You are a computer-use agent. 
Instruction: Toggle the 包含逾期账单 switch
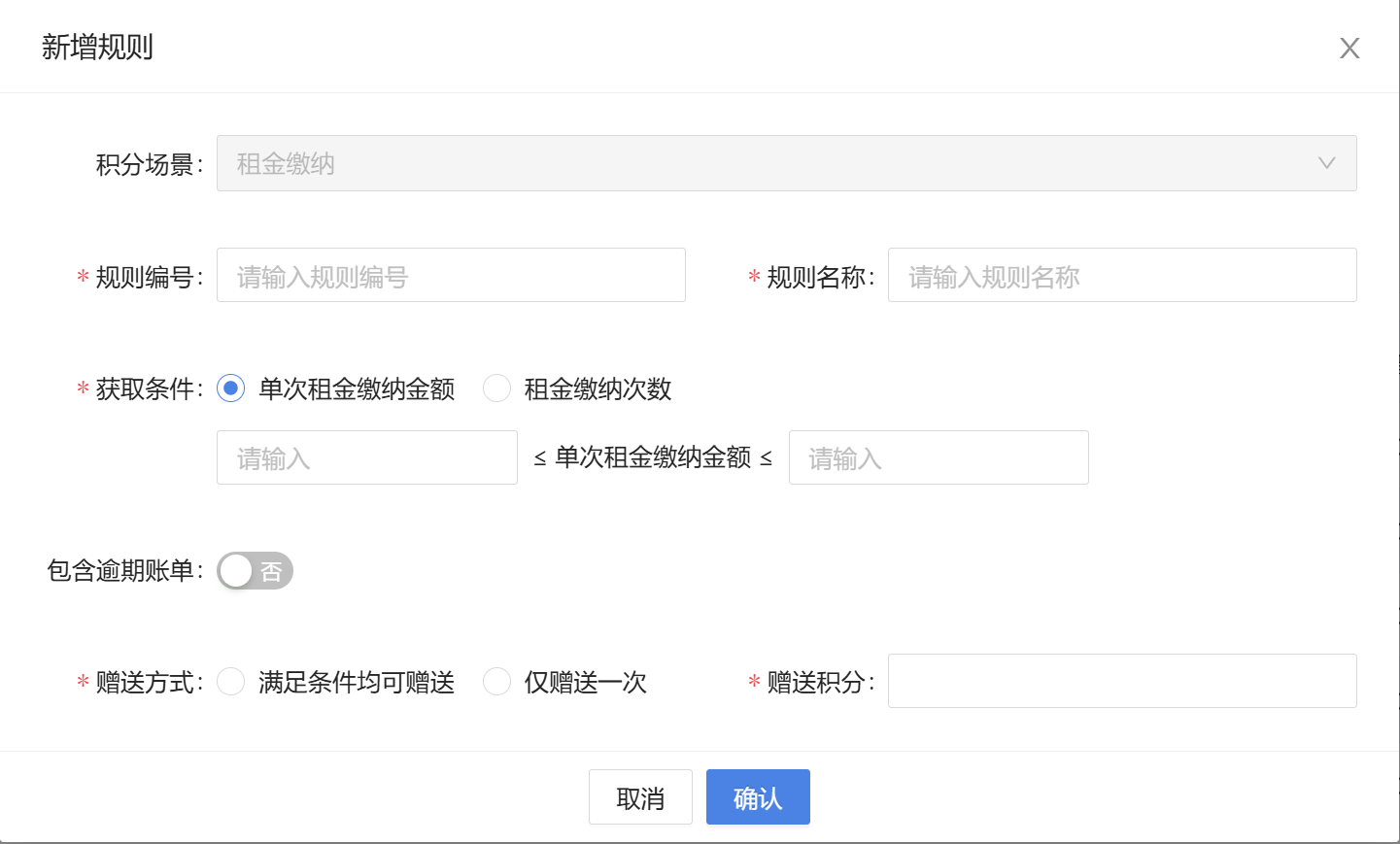(255, 571)
